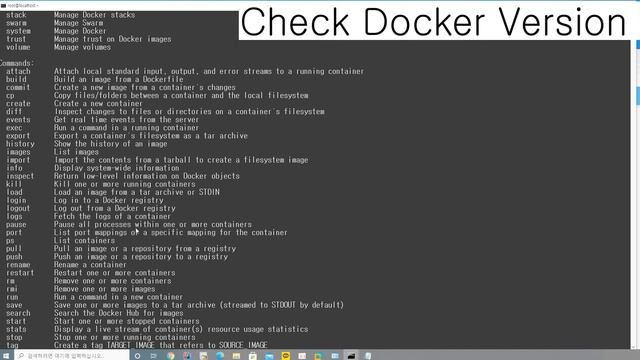
Task: Click the 'rmi' command name
Action: [x=12, y=289]
